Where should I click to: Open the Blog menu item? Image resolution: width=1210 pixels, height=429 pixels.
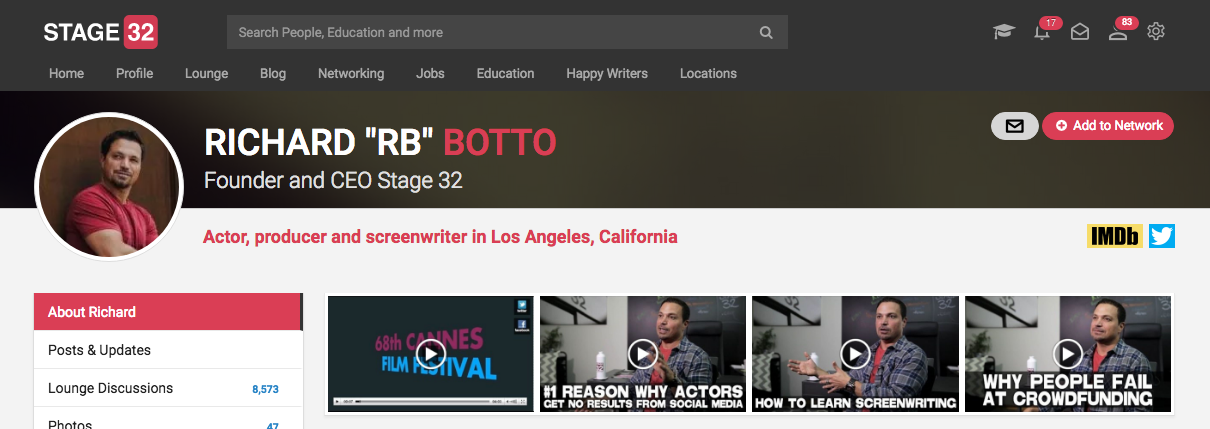(x=273, y=73)
